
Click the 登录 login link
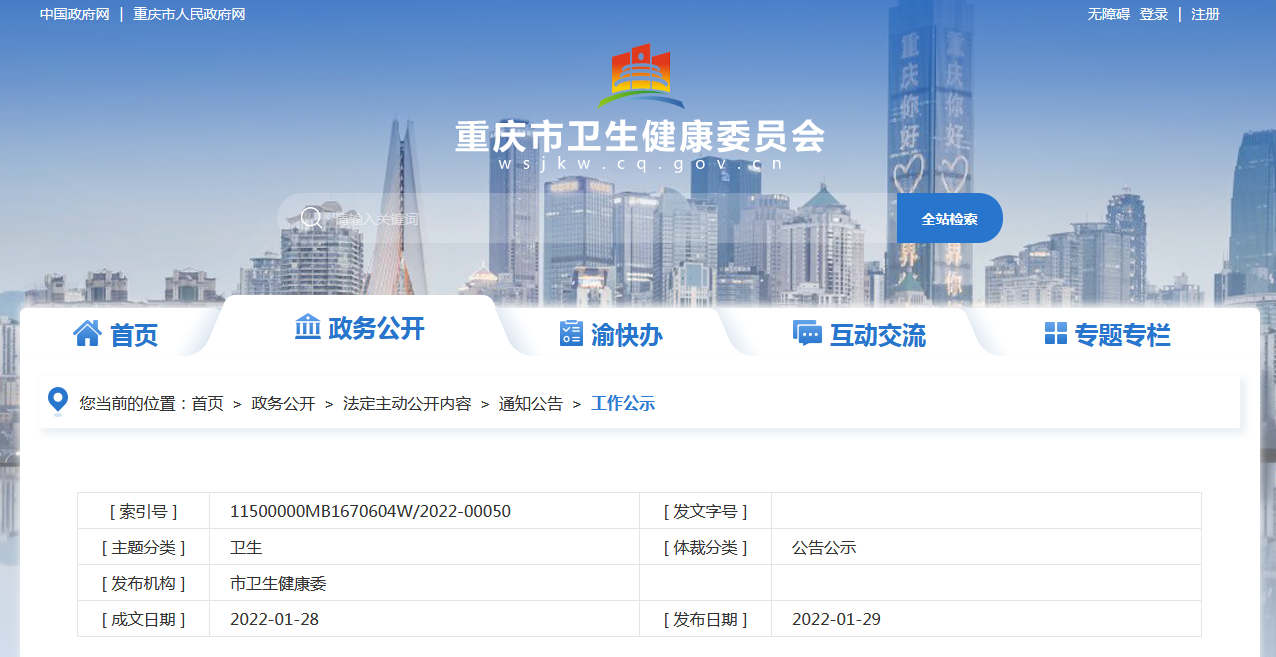(x=1154, y=14)
